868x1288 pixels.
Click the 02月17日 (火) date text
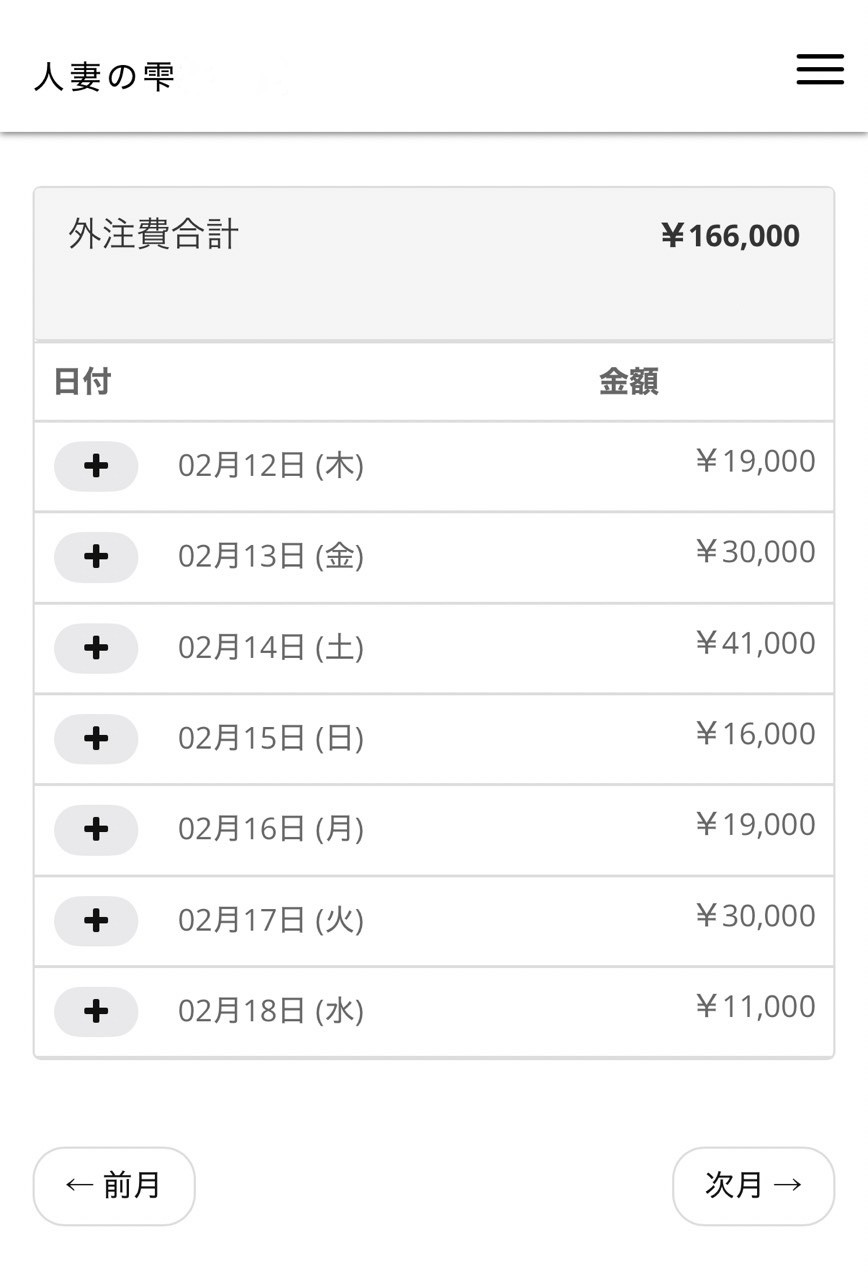point(271,921)
